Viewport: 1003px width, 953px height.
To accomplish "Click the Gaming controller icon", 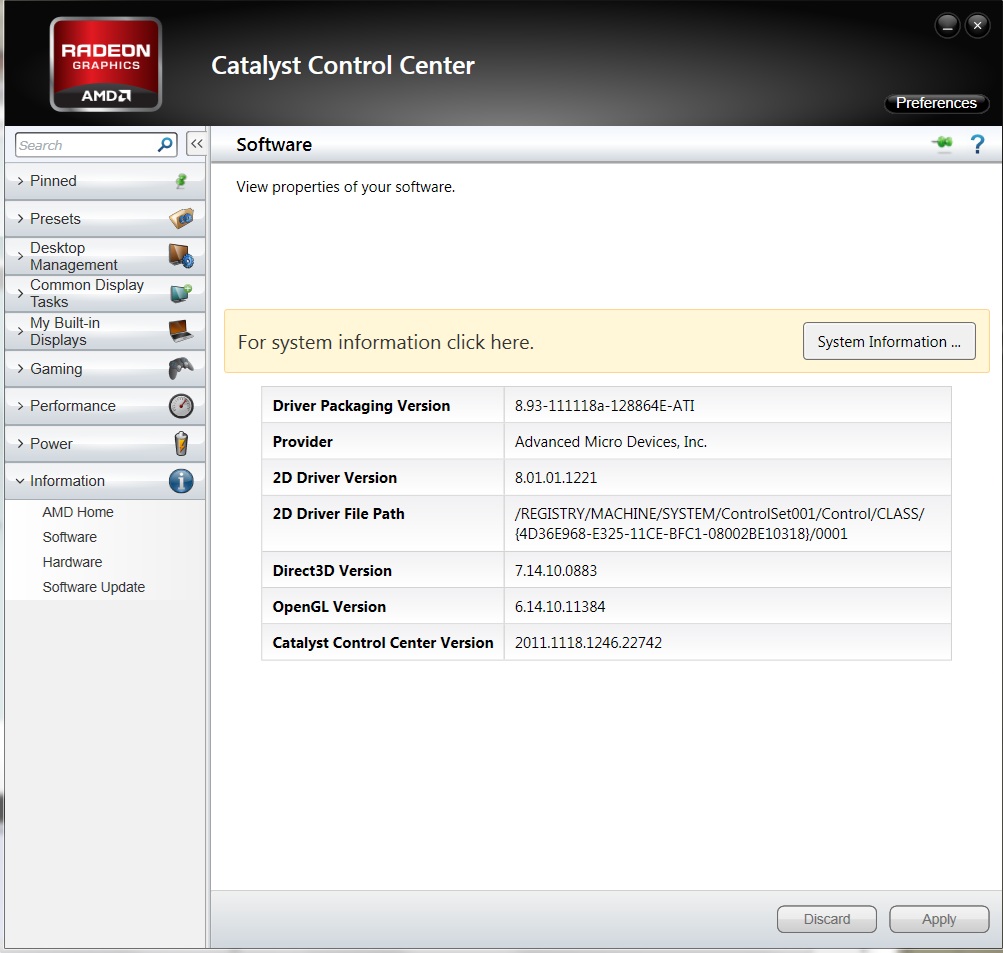I will 181,368.
